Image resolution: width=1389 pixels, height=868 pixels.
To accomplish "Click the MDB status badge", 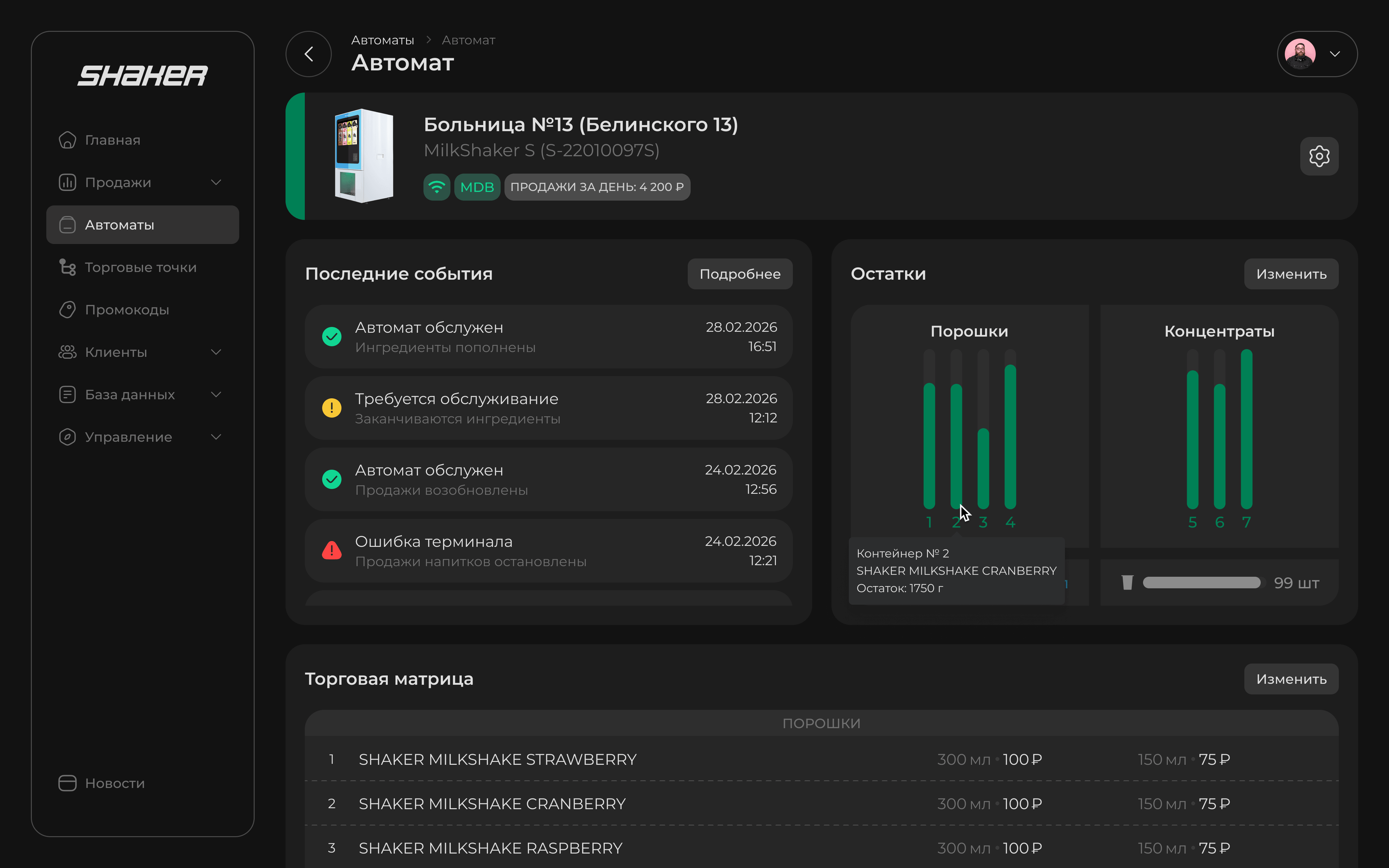I will [x=477, y=187].
